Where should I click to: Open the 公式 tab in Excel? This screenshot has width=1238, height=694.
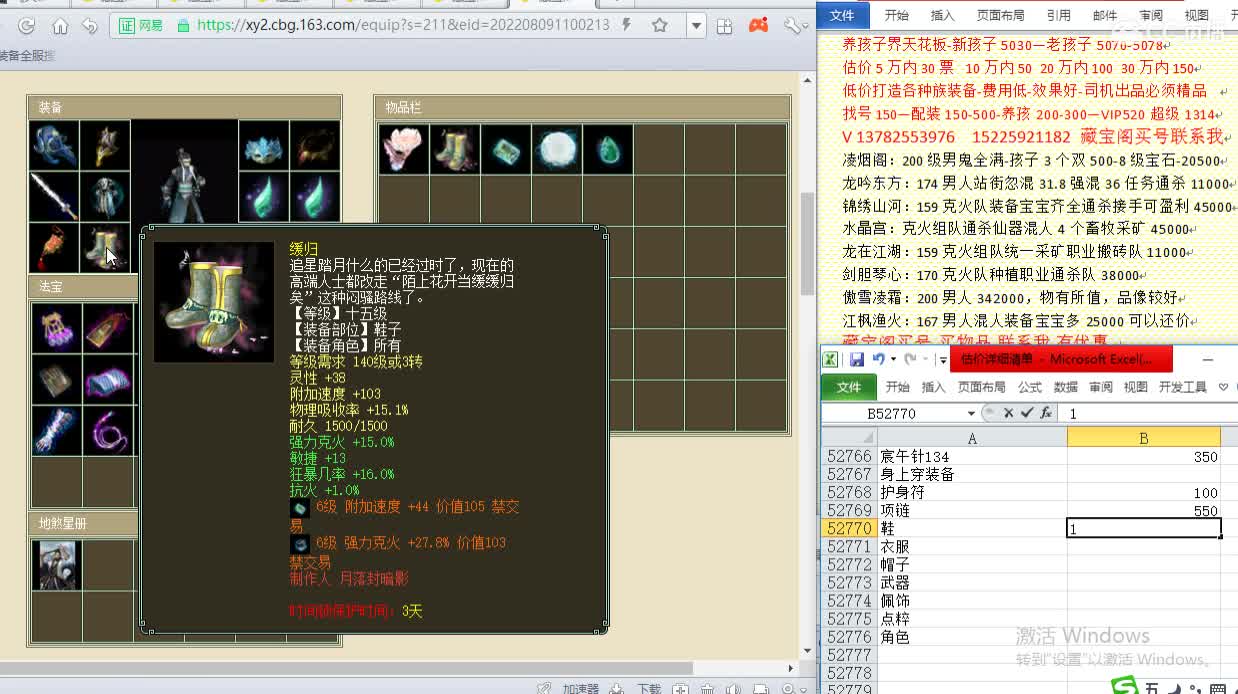1029,387
